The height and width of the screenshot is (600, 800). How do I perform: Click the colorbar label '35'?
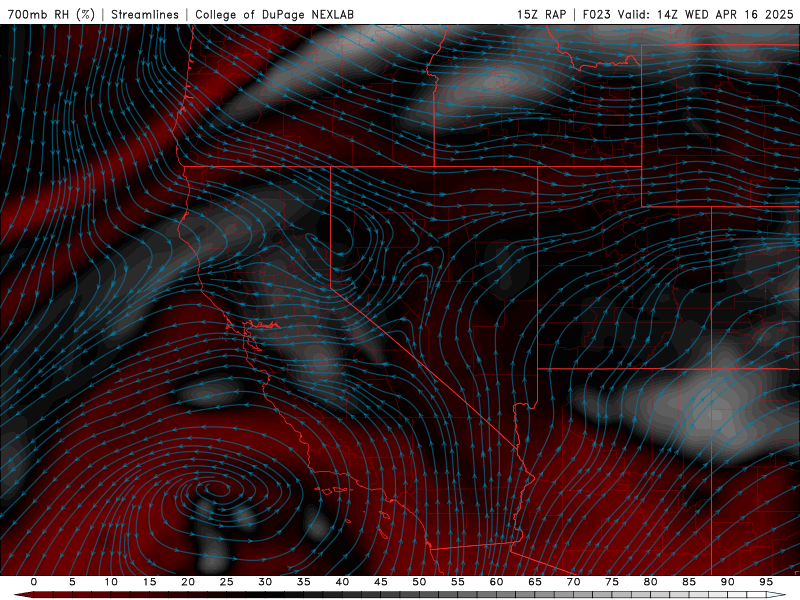tap(304, 582)
